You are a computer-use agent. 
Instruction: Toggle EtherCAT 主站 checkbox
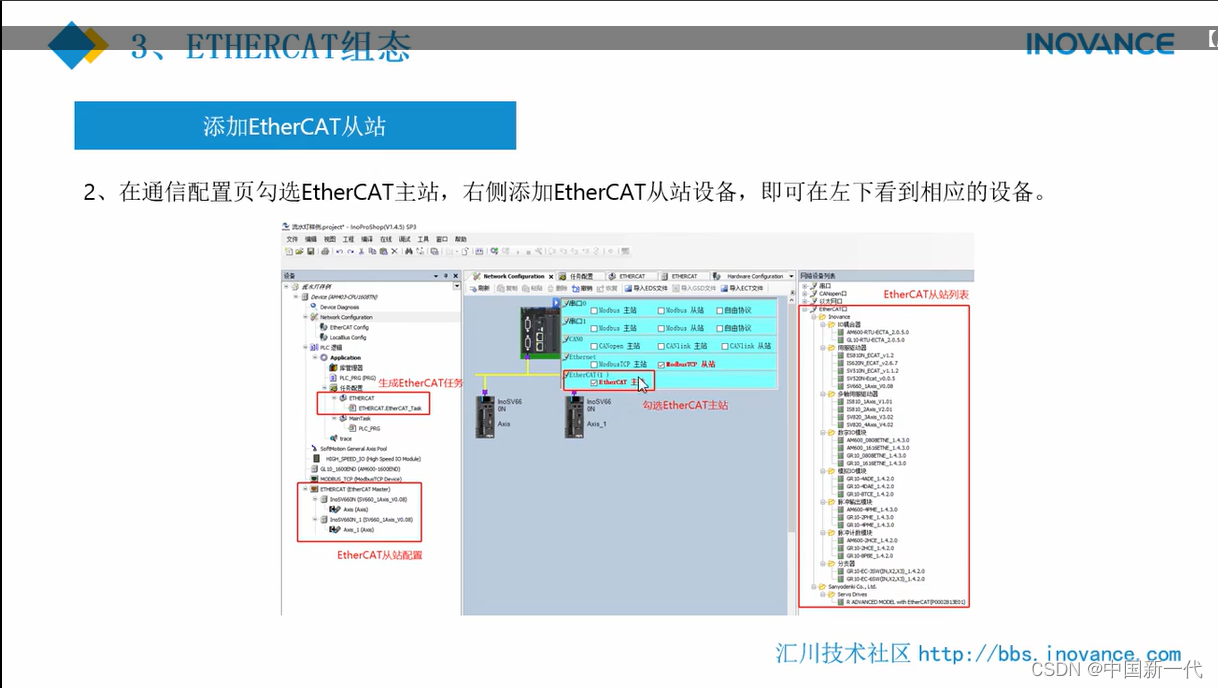click(x=594, y=383)
